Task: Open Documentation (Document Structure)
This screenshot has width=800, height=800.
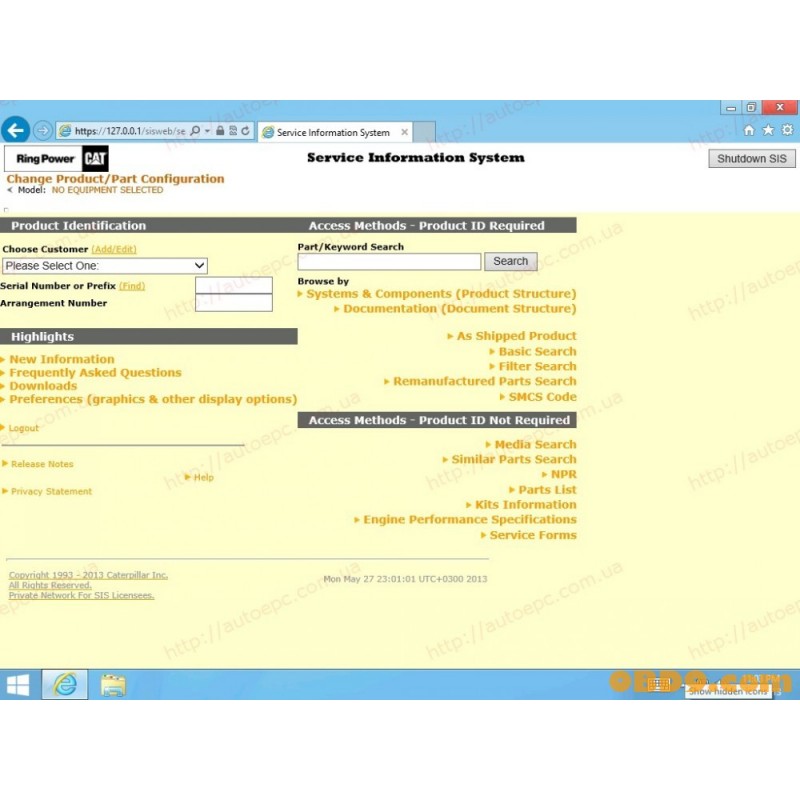Action: click(x=459, y=309)
